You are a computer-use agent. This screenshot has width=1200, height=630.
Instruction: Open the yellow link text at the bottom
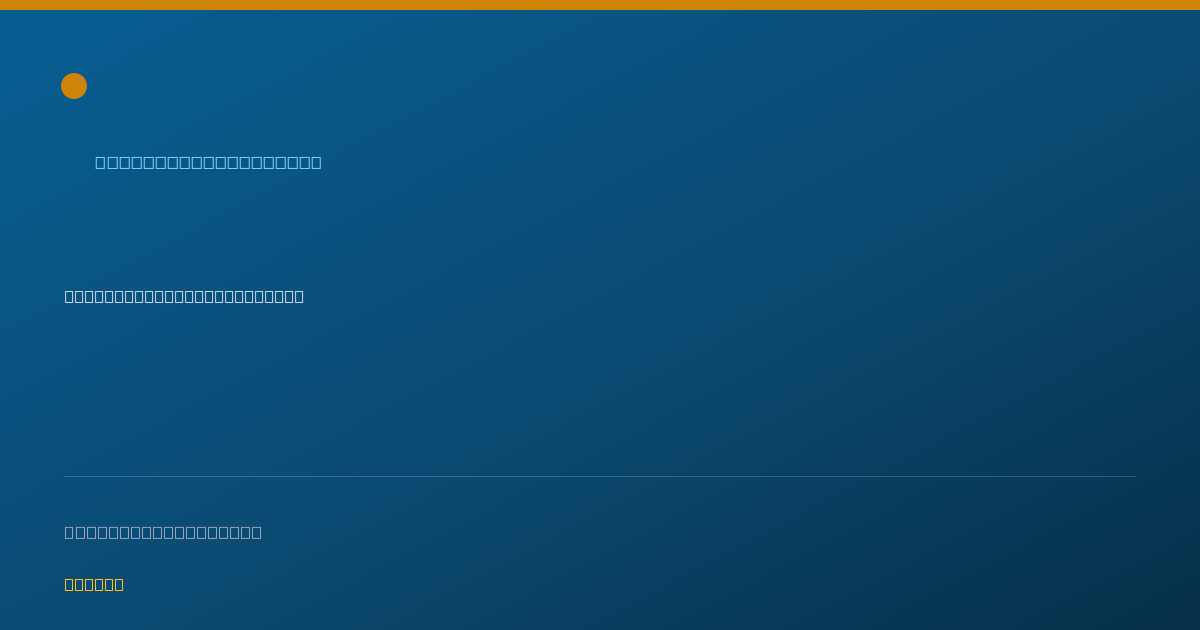[x=94, y=584]
